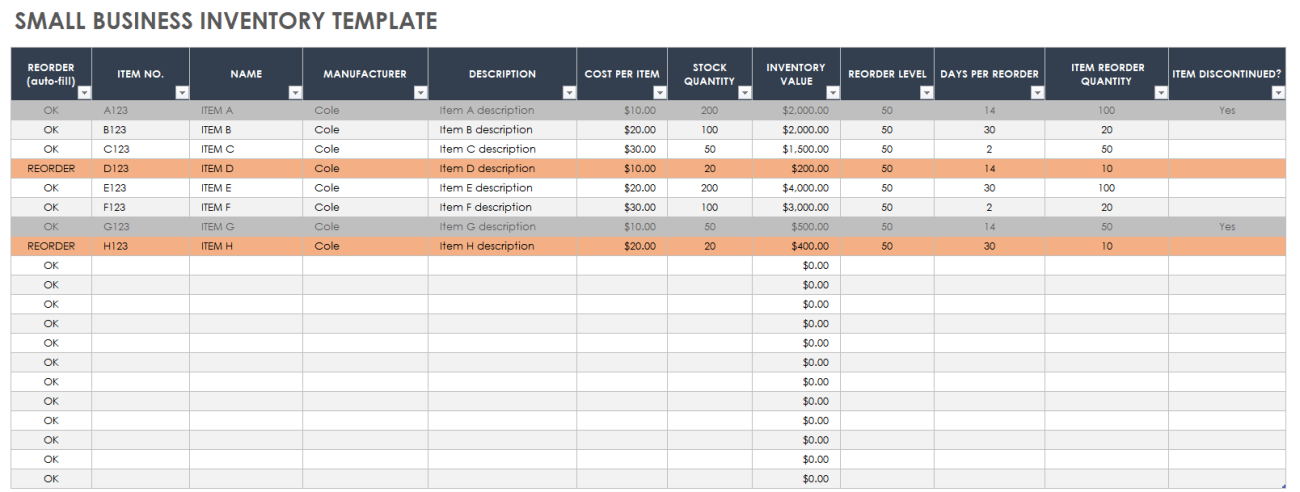The width and height of the screenshot is (1300, 492).
Task: Select the Yes cell in the A123 row
Action: [1227, 111]
